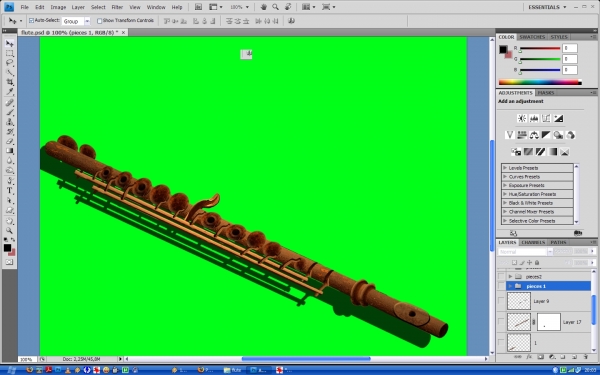
Task: Toggle lock transparent pixels in the Layers panel
Action: 515,262
